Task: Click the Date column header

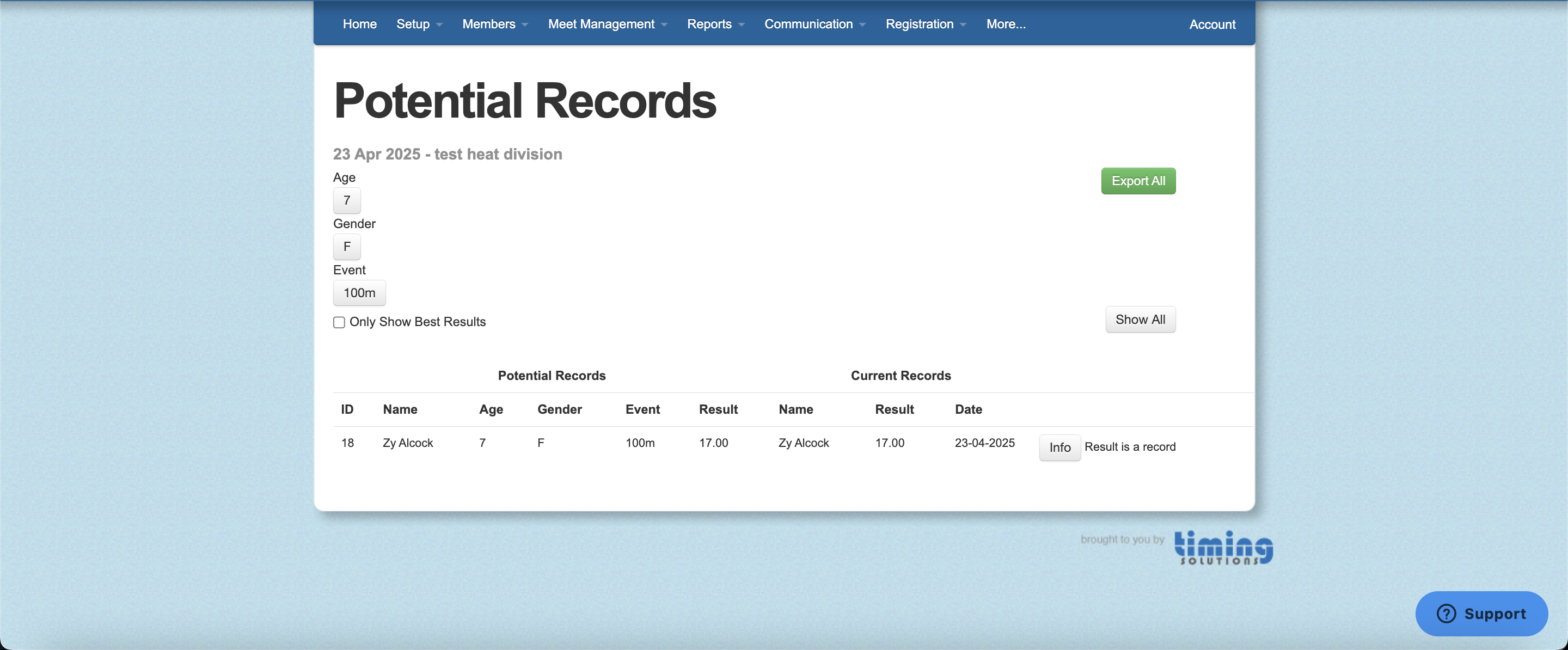Action: [x=968, y=409]
